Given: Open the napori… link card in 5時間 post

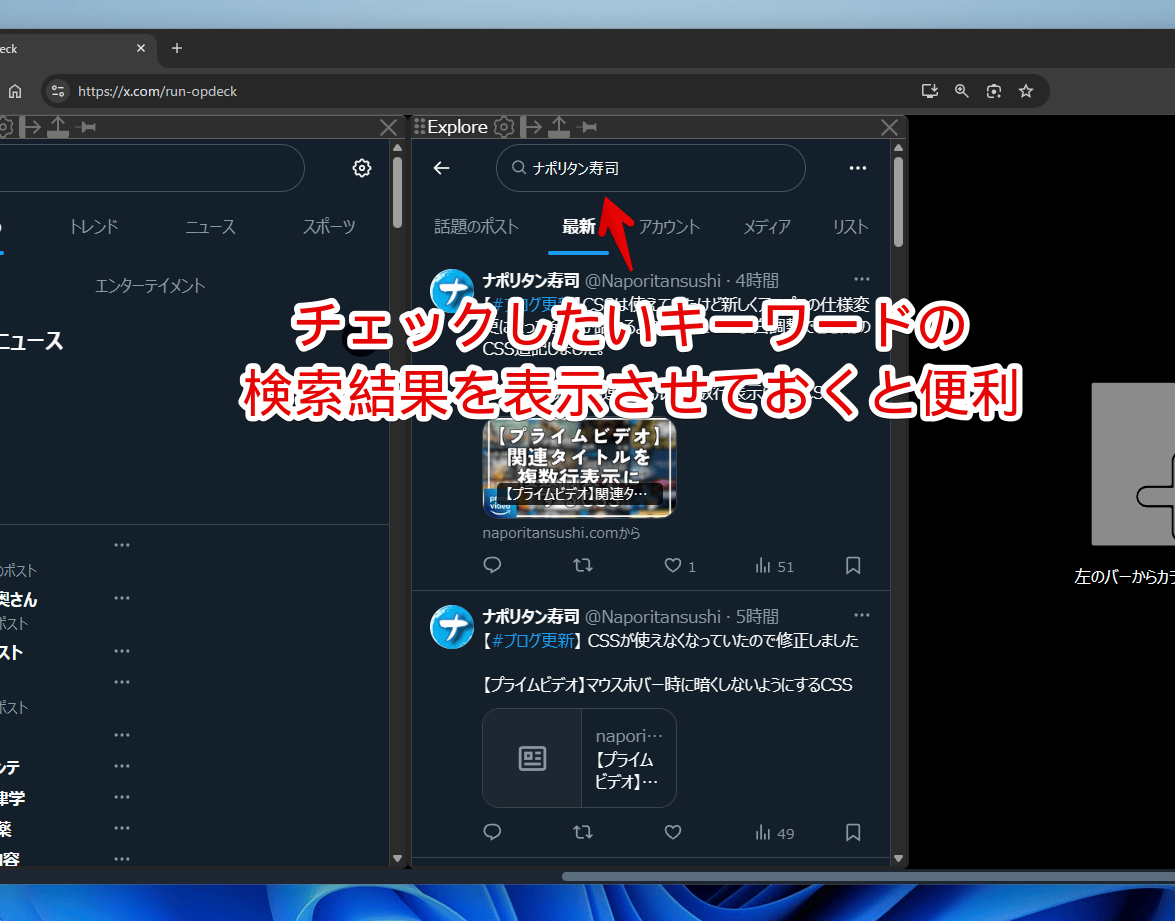Looking at the screenshot, I should 579,758.
